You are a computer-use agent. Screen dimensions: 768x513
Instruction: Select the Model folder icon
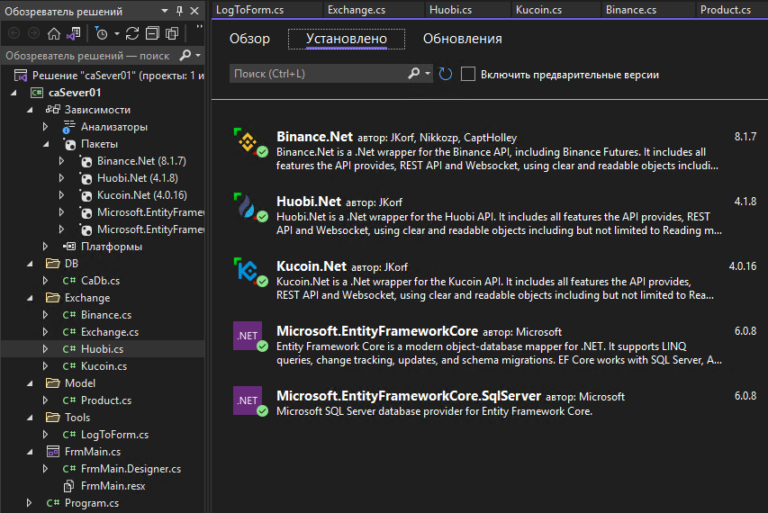point(53,383)
